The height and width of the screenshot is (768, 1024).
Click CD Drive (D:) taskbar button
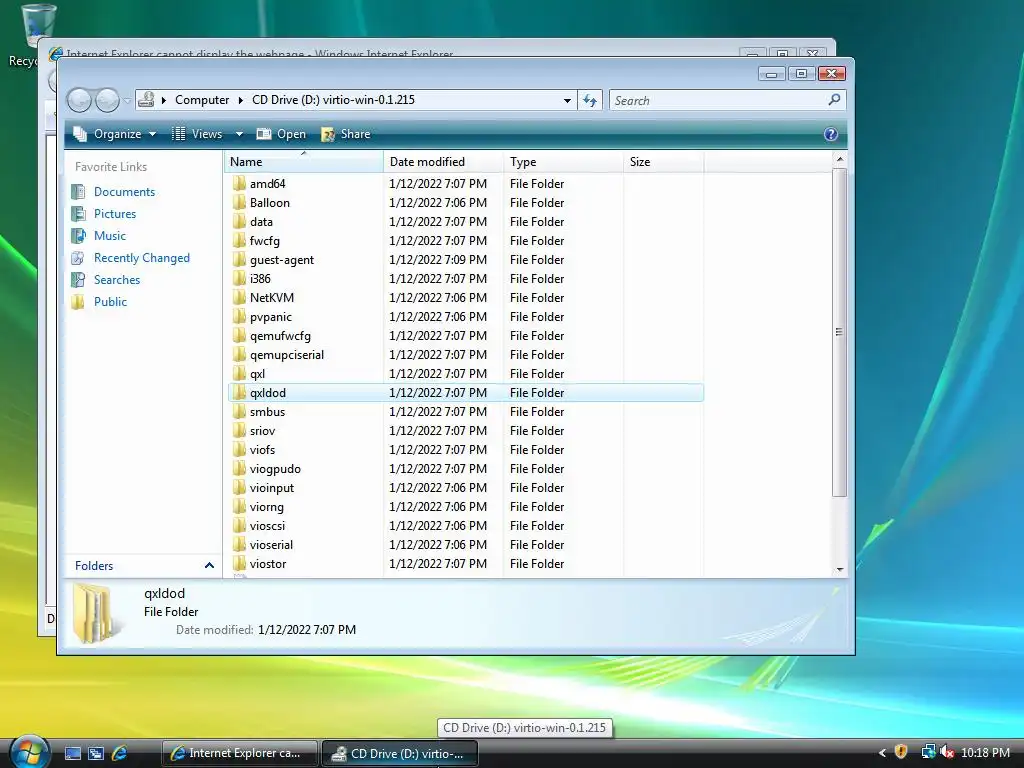tap(400, 753)
